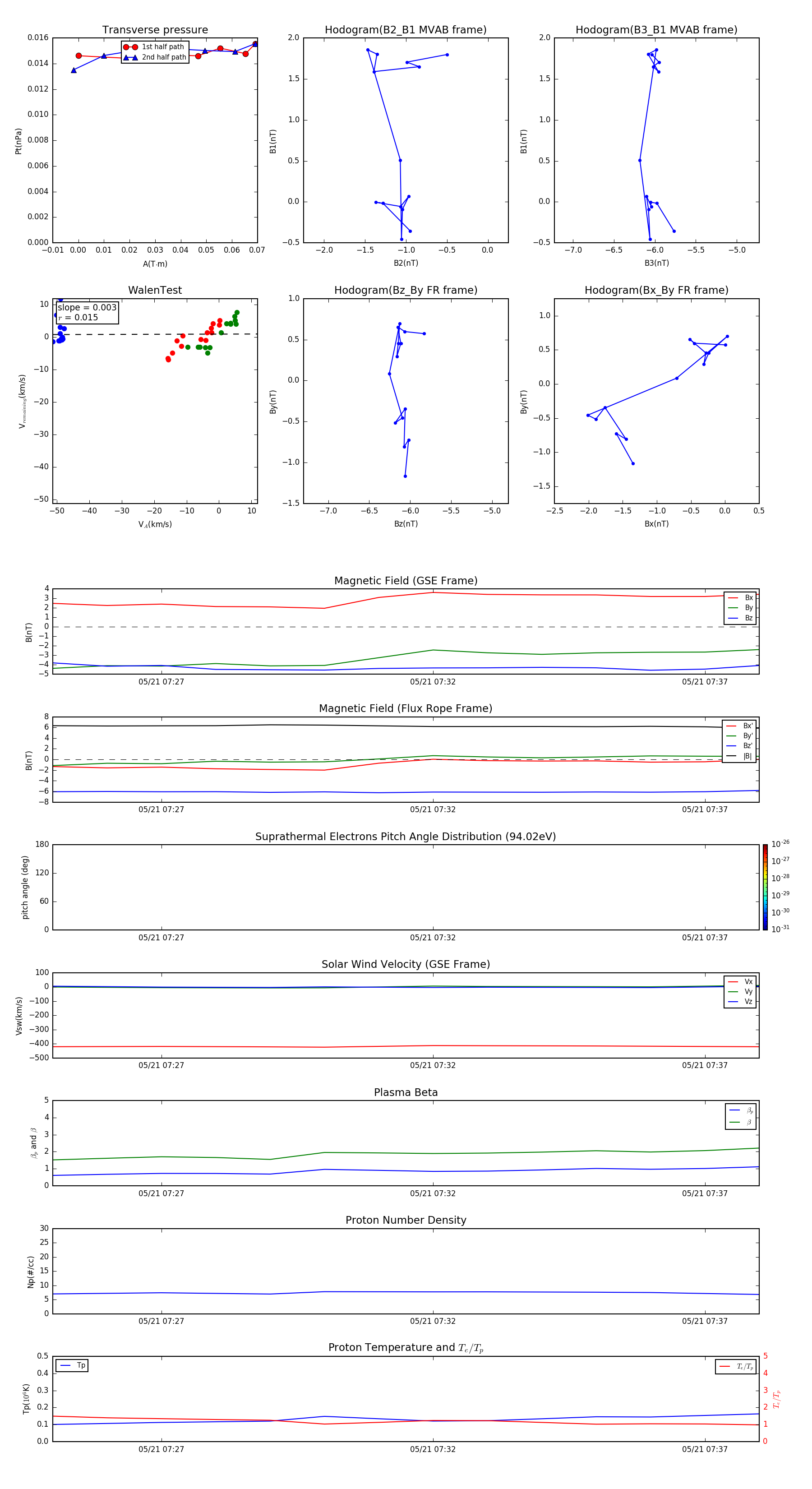Click the "pitch angle (deg)" axis label
Image resolution: width=812 pixels, height=1489 pixels.
click(x=25, y=887)
